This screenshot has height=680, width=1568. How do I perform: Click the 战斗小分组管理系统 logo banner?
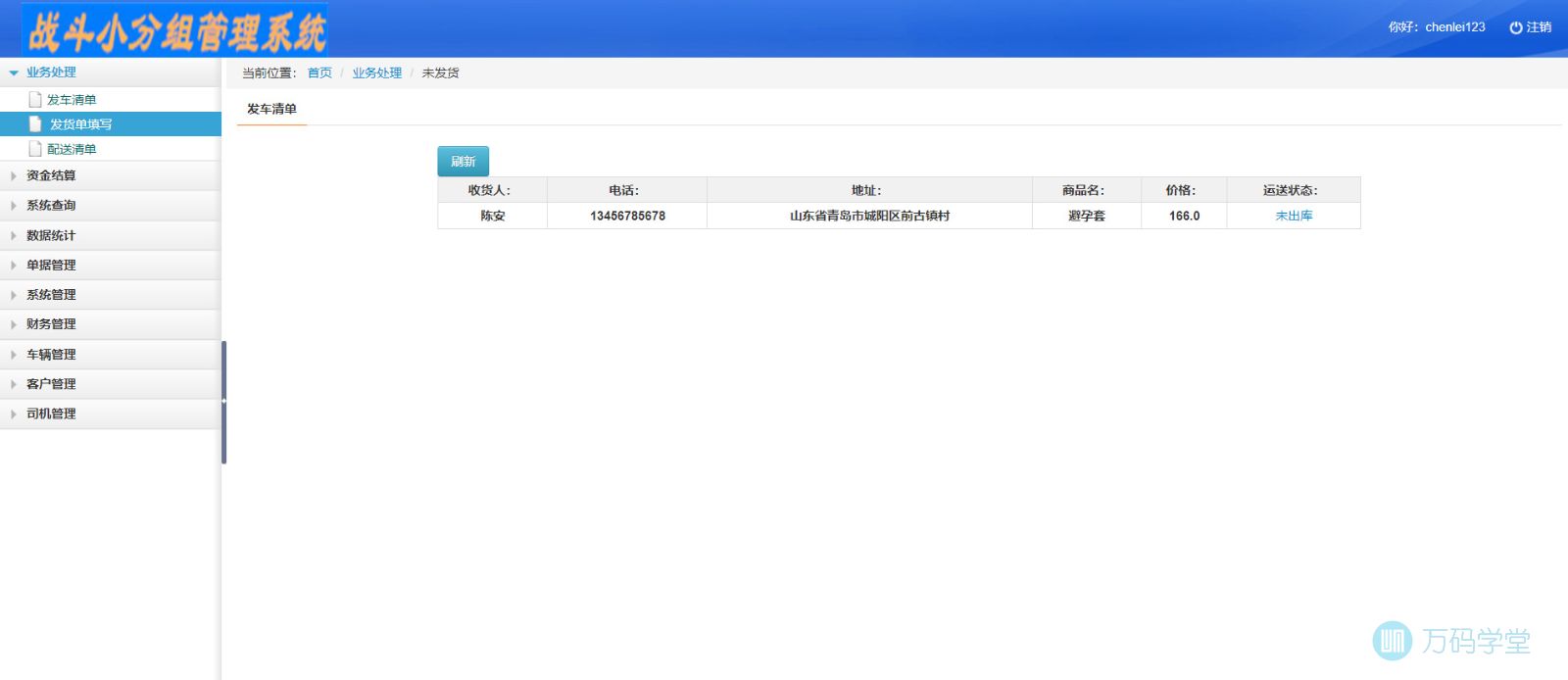pos(175,30)
